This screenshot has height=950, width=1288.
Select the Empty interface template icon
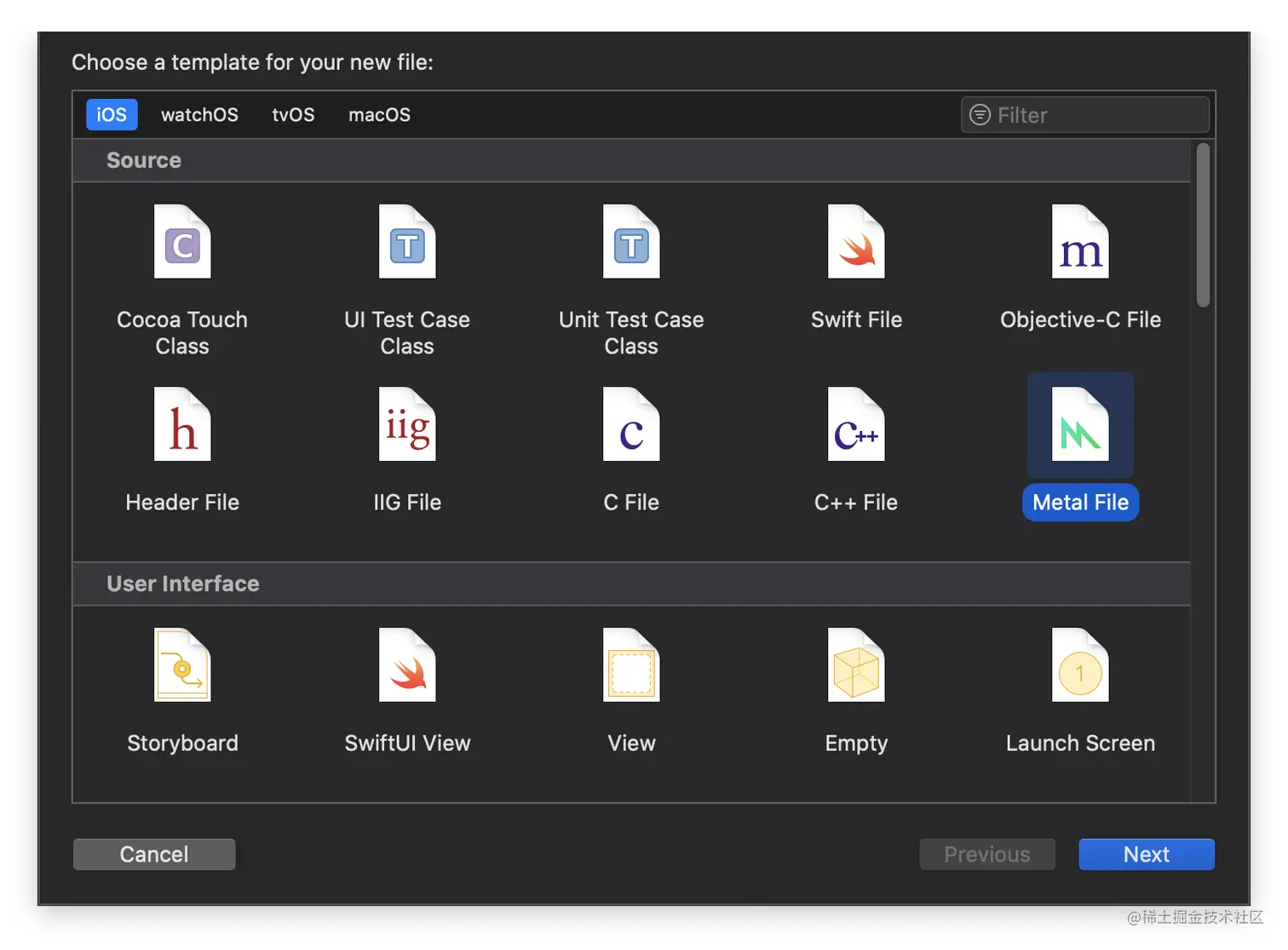(x=856, y=665)
